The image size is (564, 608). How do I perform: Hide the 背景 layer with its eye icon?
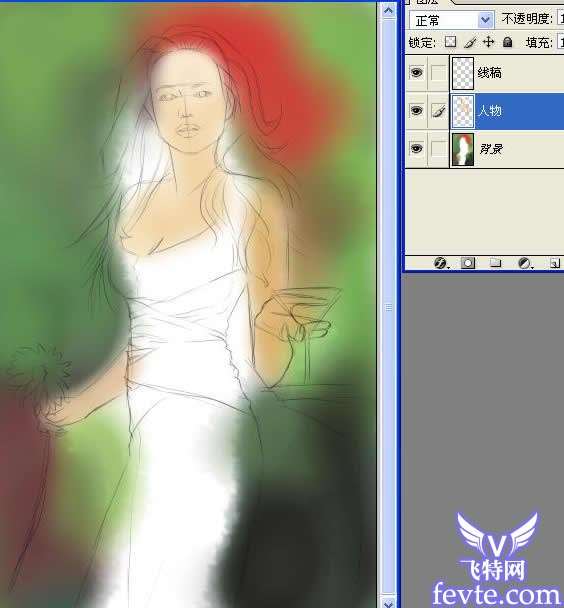[416, 149]
